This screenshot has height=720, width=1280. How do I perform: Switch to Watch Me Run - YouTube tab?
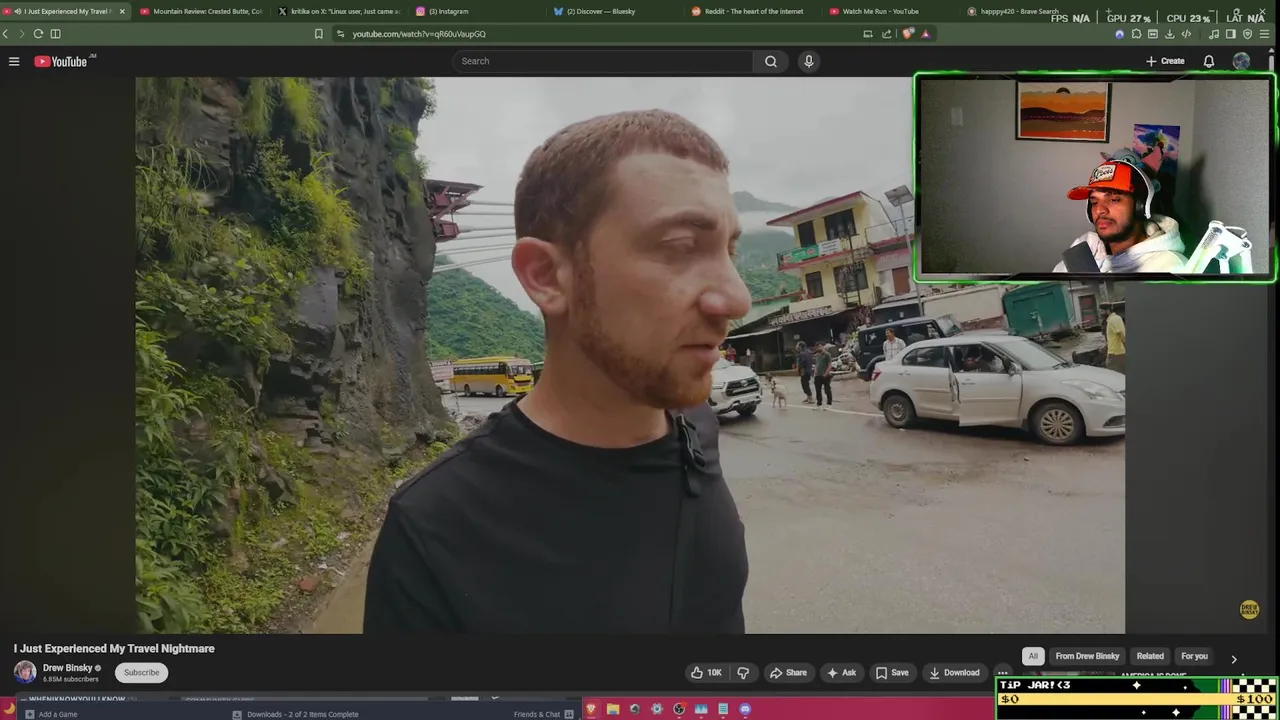coord(890,11)
